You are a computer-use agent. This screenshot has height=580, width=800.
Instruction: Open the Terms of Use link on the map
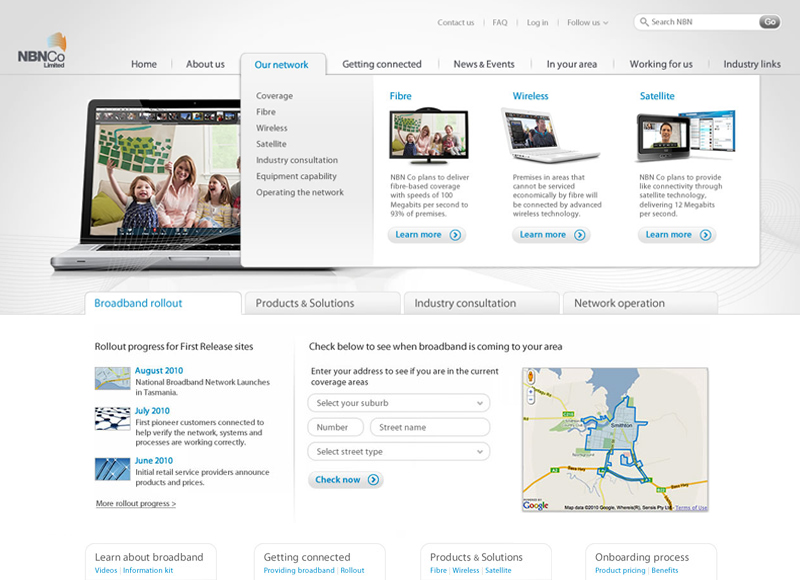(x=689, y=507)
